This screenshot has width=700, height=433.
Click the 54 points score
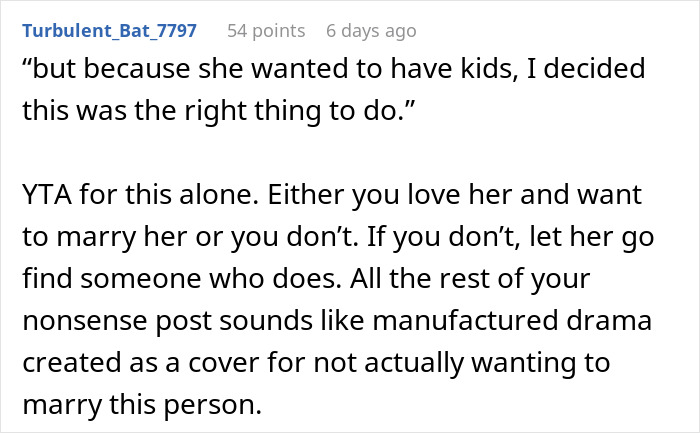(x=265, y=31)
